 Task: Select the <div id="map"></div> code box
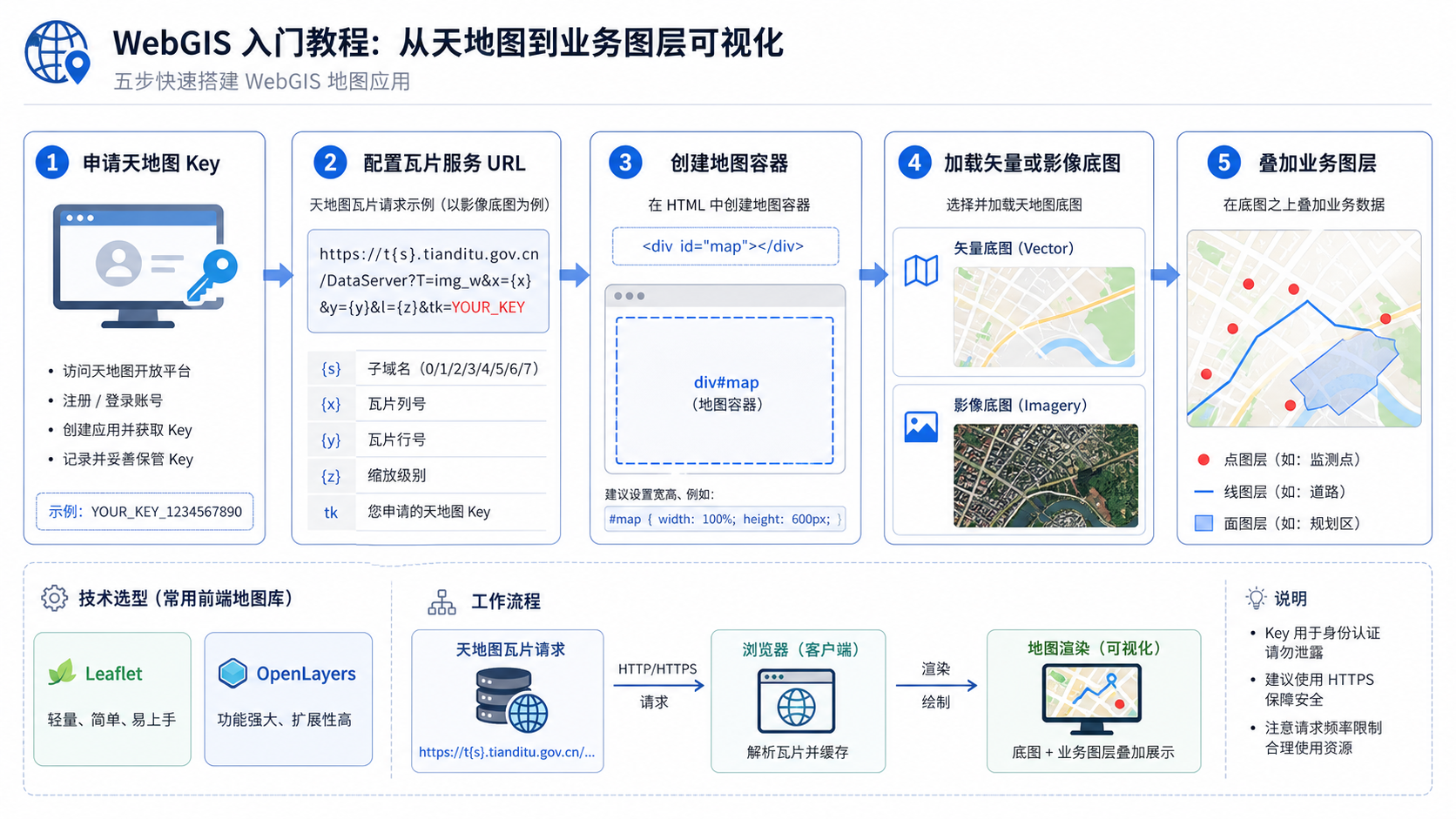coord(725,246)
